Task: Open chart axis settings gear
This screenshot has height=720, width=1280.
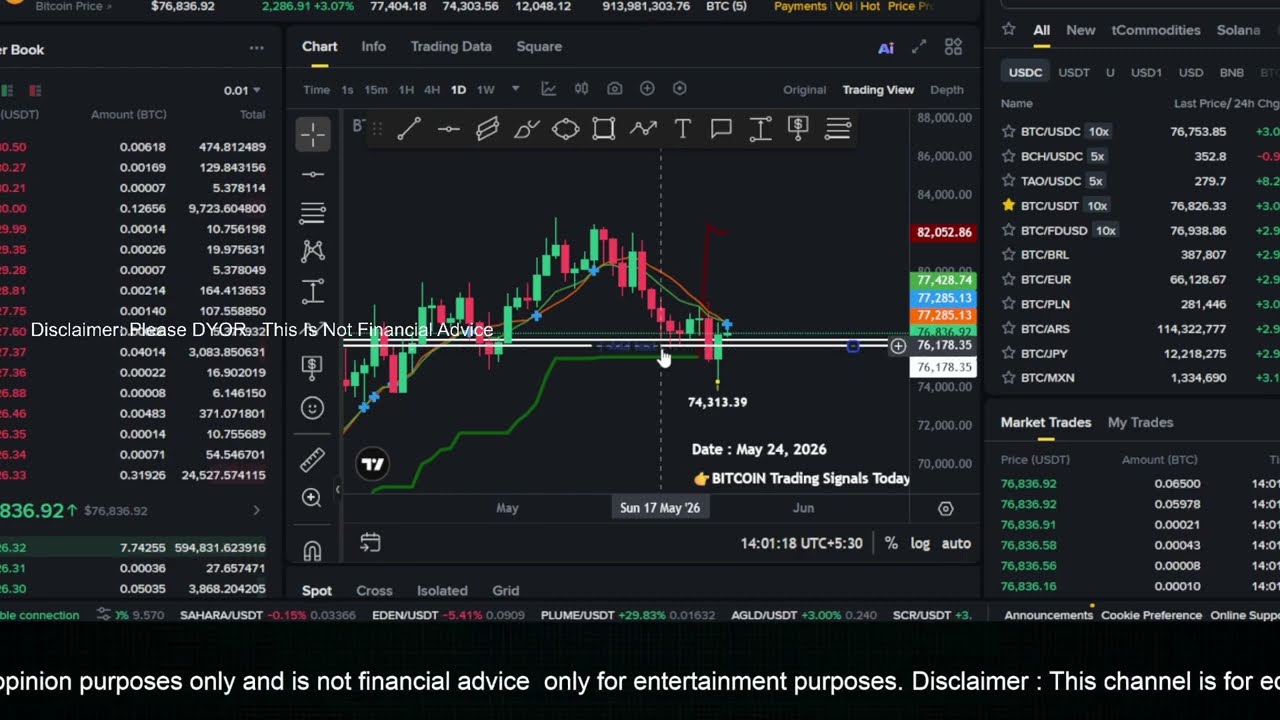Action: tap(945, 509)
